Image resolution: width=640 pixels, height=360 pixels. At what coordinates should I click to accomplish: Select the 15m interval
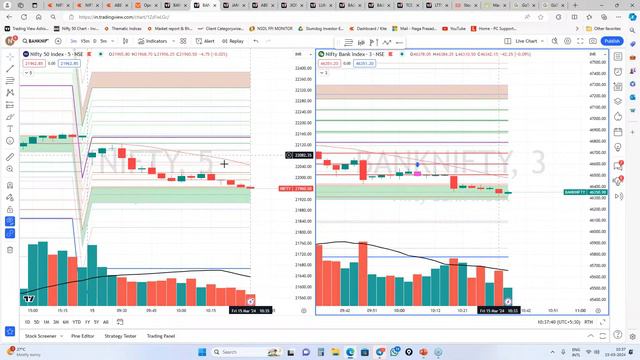(x=85, y=41)
